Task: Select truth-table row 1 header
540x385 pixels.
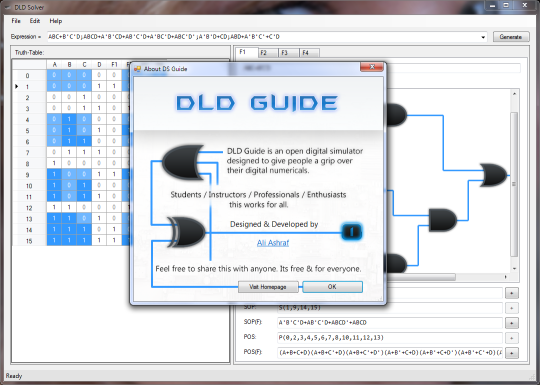Action: (29, 87)
